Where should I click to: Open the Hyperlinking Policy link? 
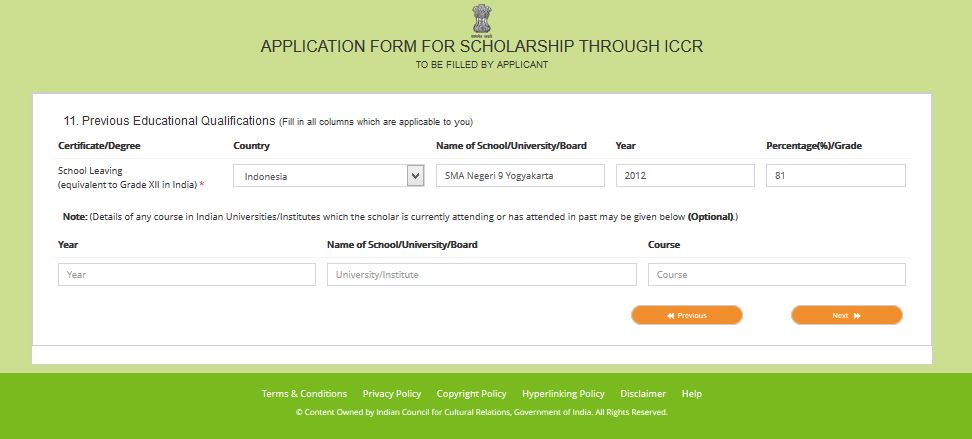tap(563, 394)
